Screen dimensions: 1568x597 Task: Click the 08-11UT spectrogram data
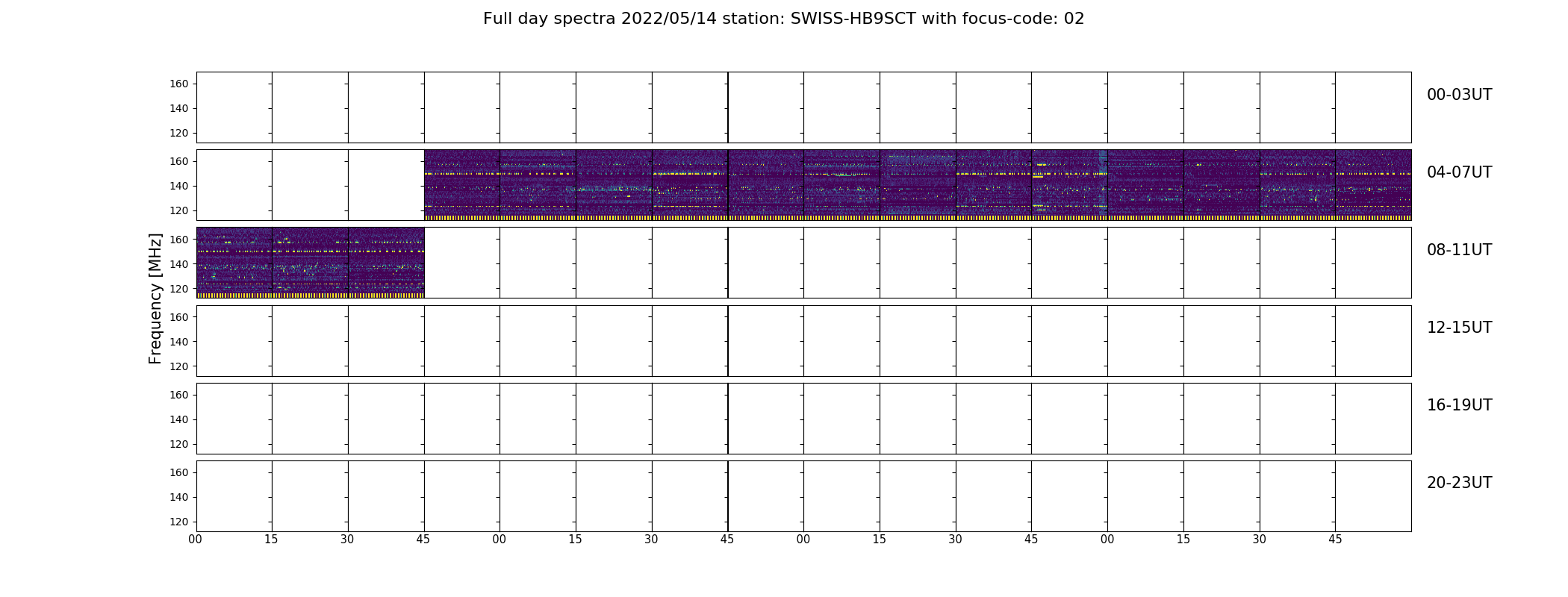[310, 263]
